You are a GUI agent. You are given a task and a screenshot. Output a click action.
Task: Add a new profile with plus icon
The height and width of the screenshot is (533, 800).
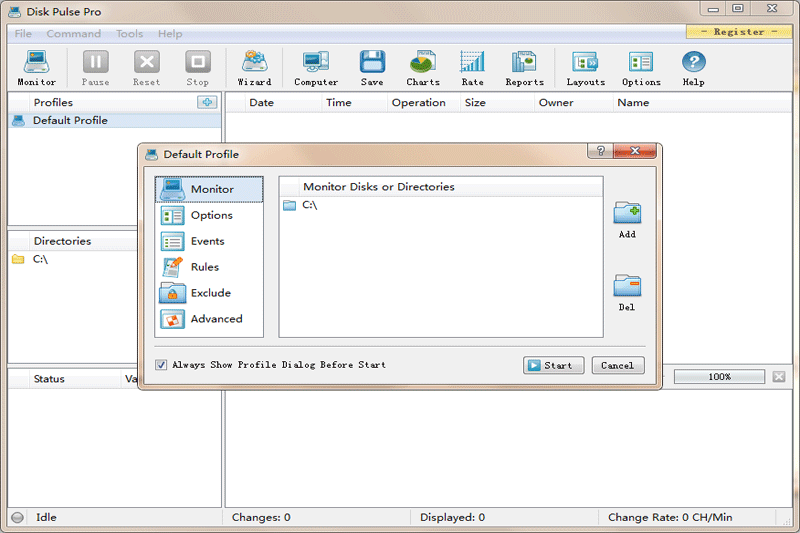[x=207, y=102]
